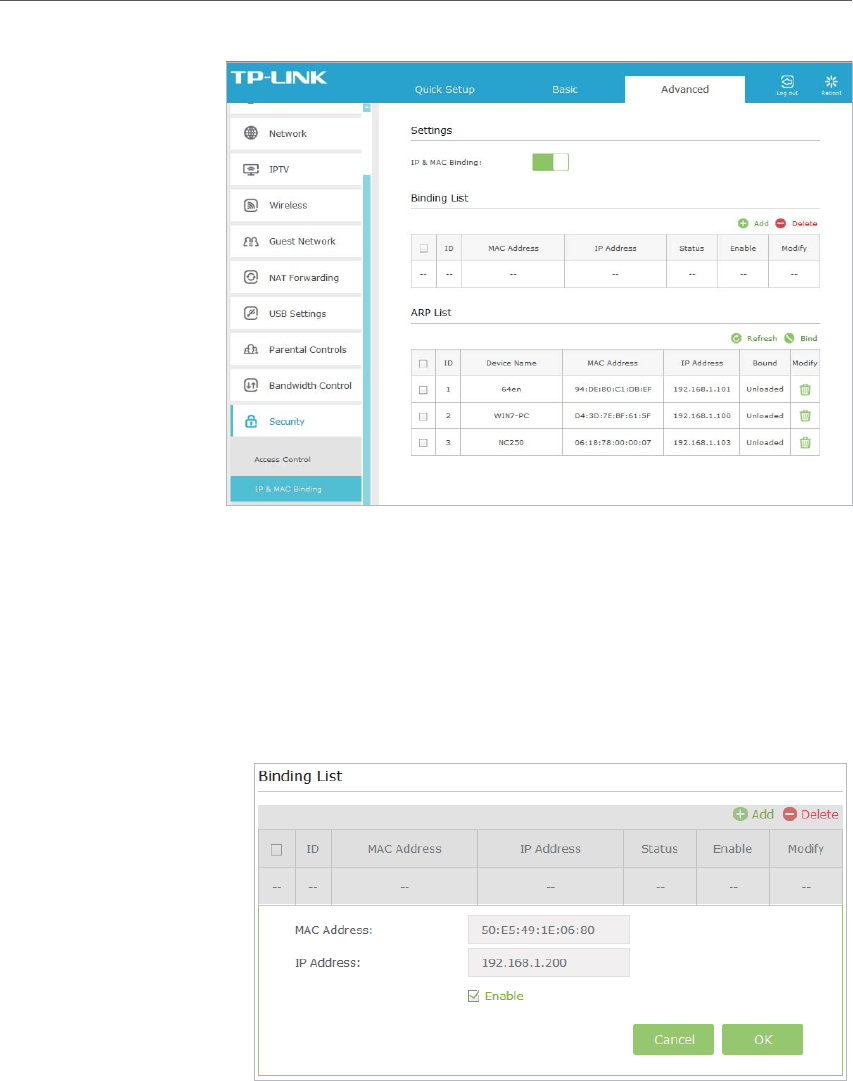Select IP & MAC Binding submenu item
Screen dimensions: 853x1081
(x=296, y=489)
